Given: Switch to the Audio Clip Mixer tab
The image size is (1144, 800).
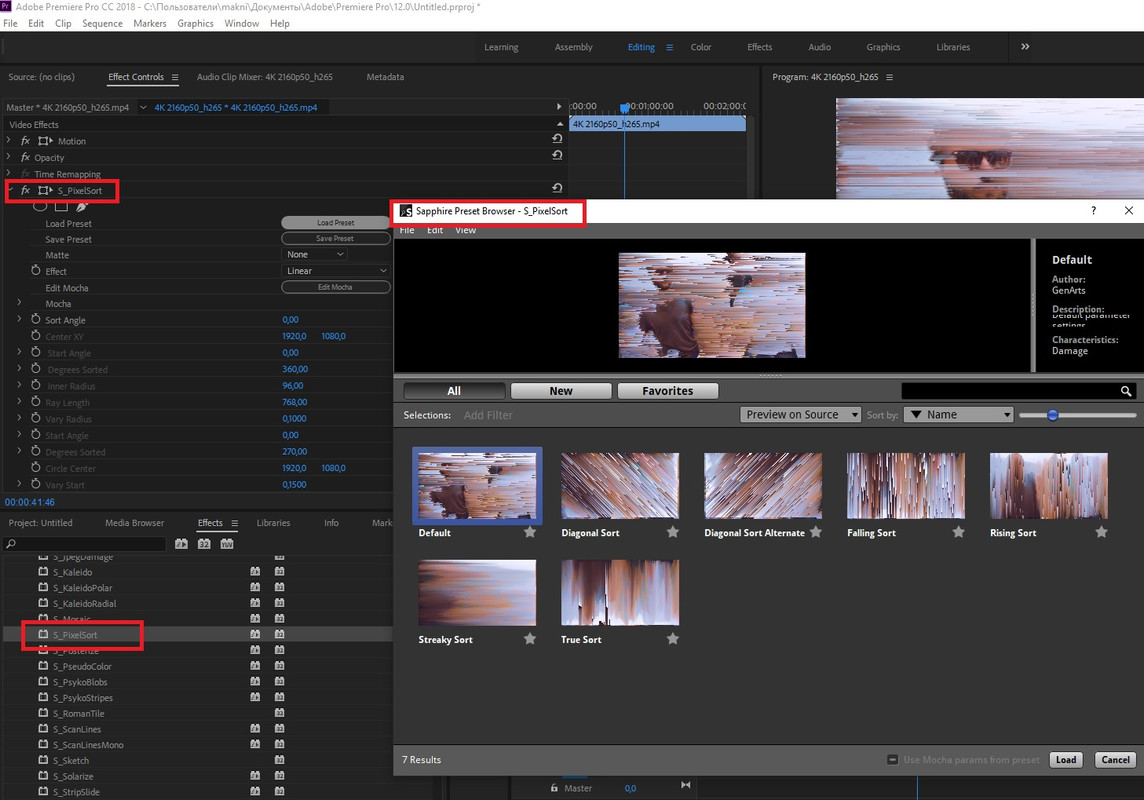Looking at the screenshot, I should tap(264, 77).
